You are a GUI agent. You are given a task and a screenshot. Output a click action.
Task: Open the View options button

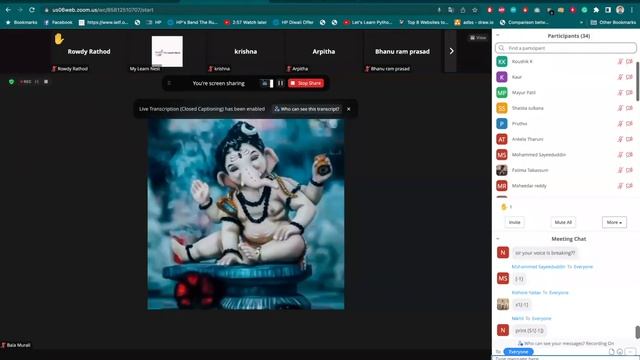click(478, 38)
